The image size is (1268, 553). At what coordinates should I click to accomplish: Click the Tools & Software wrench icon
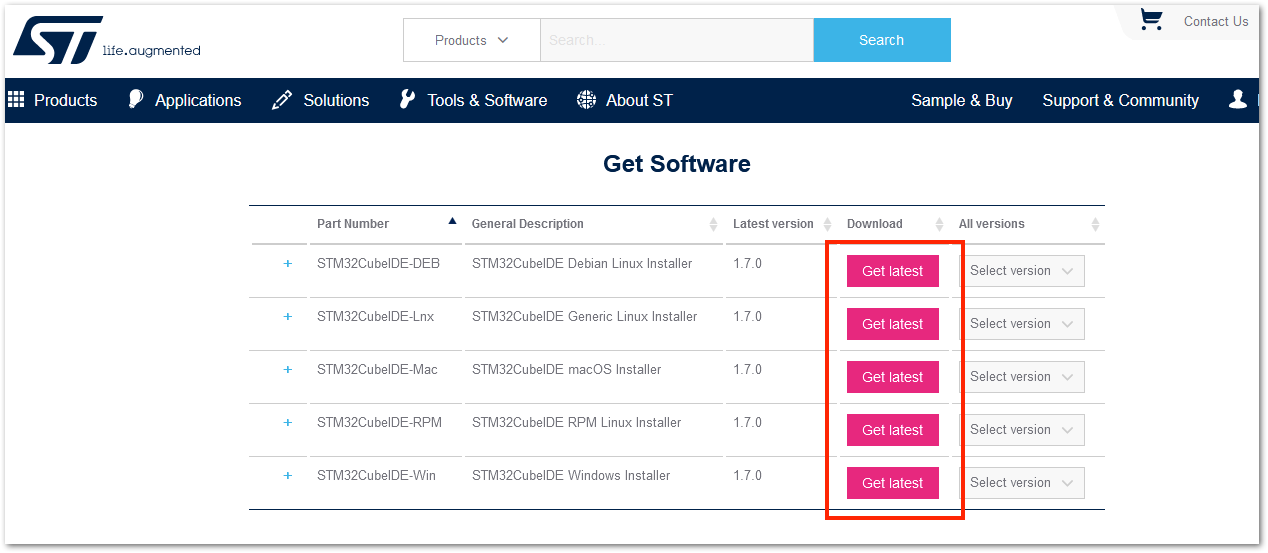[x=407, y=99]
